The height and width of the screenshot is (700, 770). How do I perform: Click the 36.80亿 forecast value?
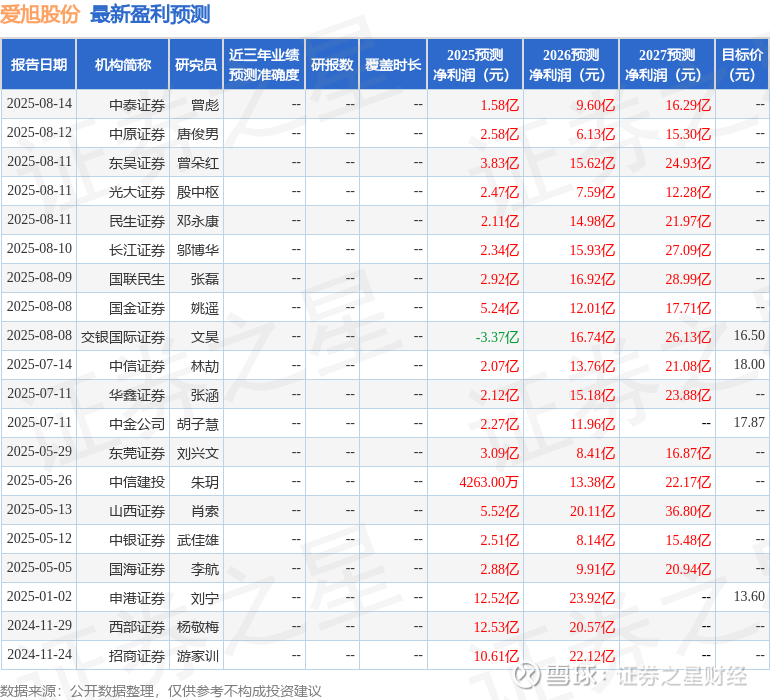tap(688, 510)
